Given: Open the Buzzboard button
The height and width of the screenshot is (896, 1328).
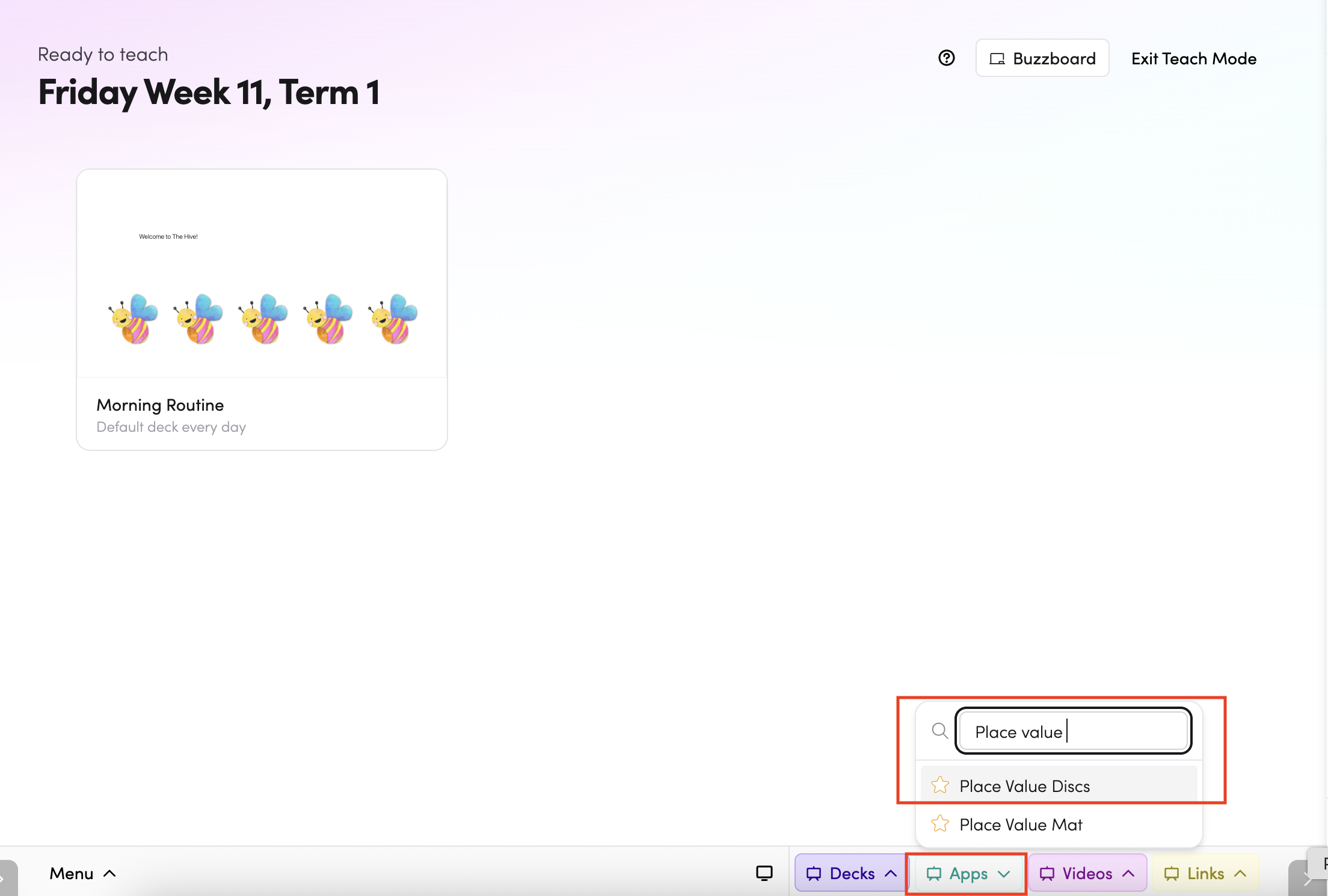Looking at the screenshot, I should [x=1042, y=58].
